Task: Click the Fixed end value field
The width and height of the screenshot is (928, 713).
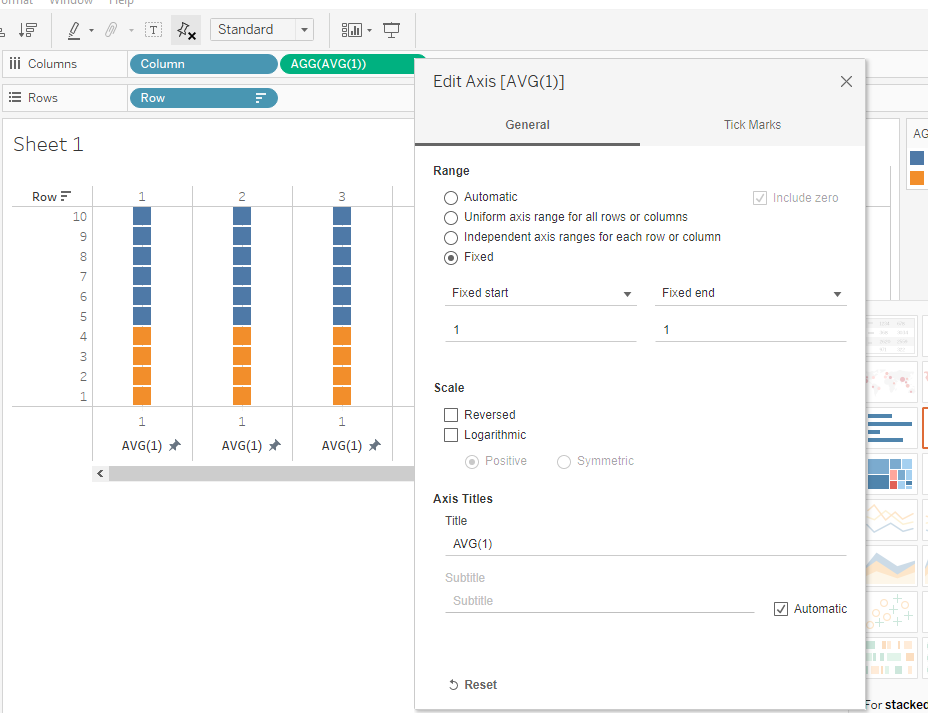Action: tap(750, 330)
